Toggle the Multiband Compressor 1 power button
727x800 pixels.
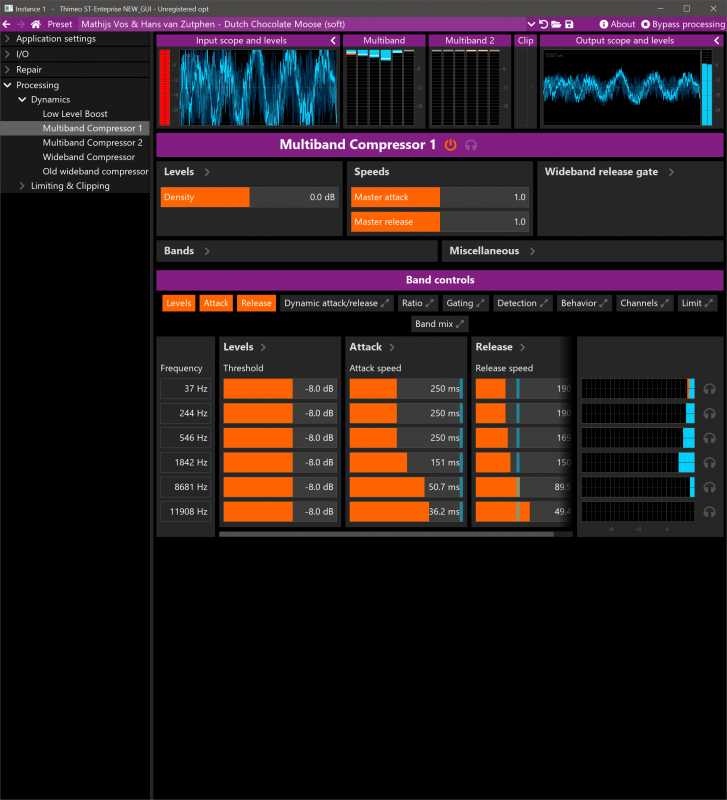point(450,145)
